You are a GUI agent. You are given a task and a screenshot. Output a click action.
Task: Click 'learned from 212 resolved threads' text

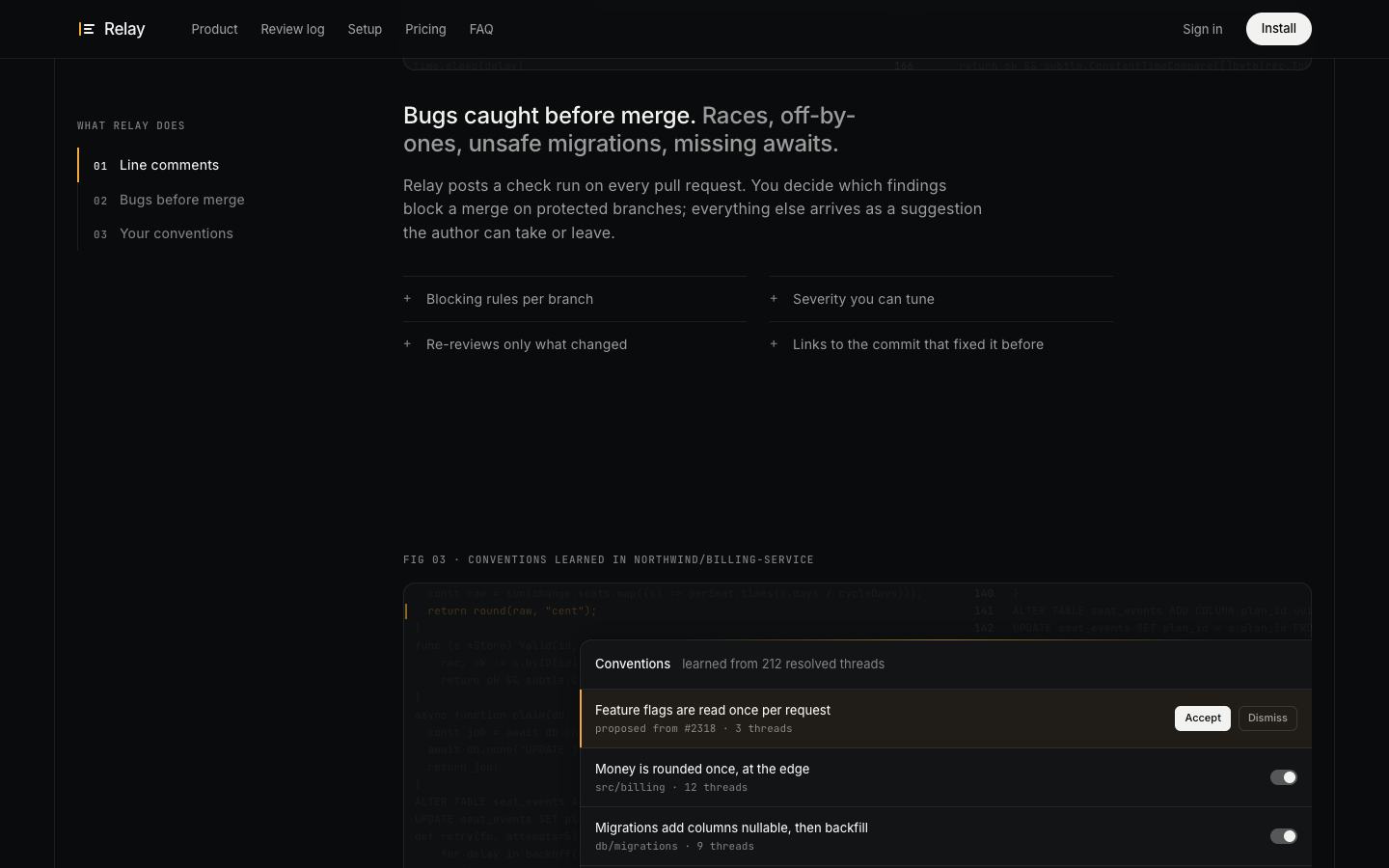[783, 664]
